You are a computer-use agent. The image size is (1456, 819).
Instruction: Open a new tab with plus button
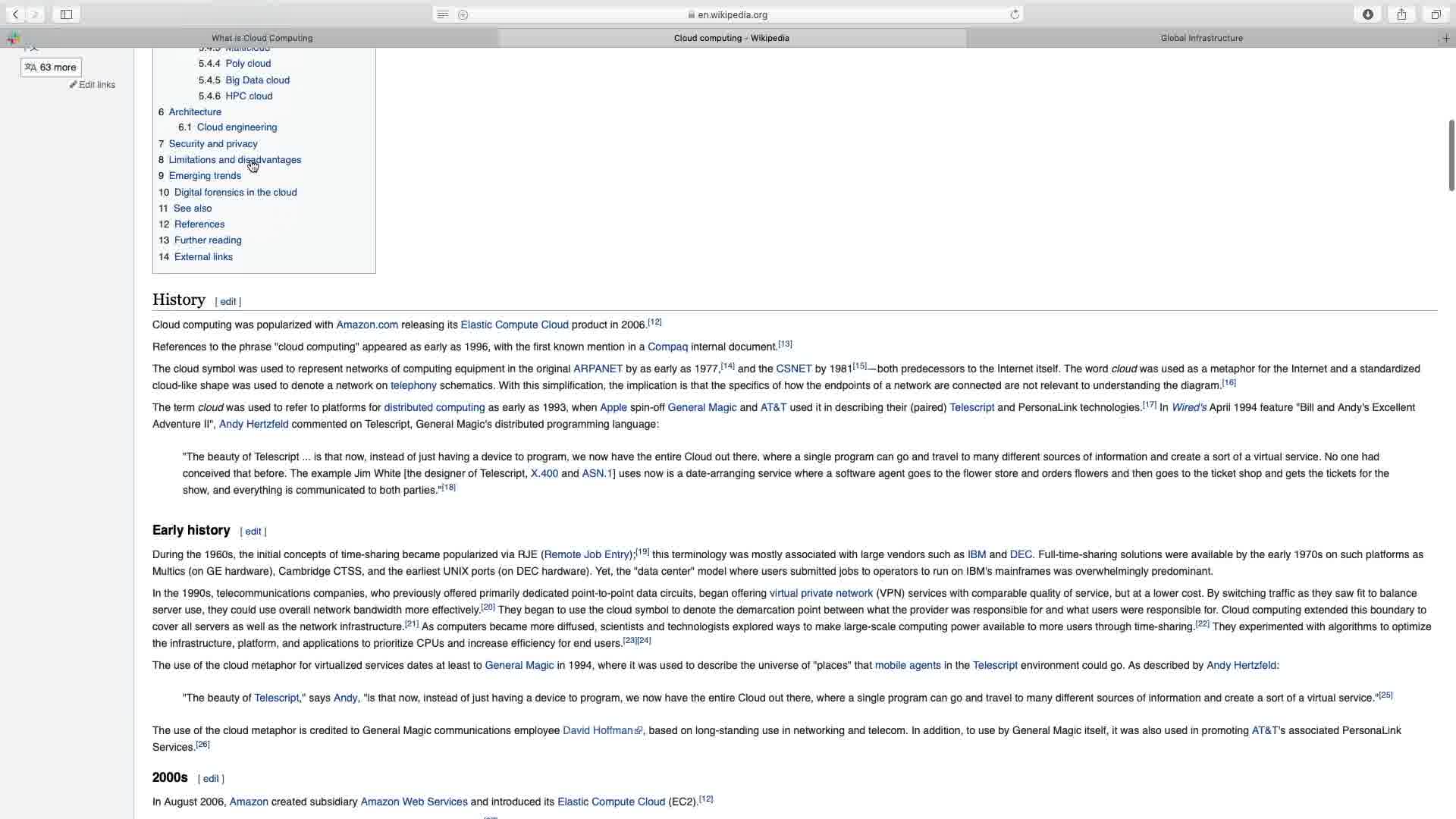(1445, 38)
